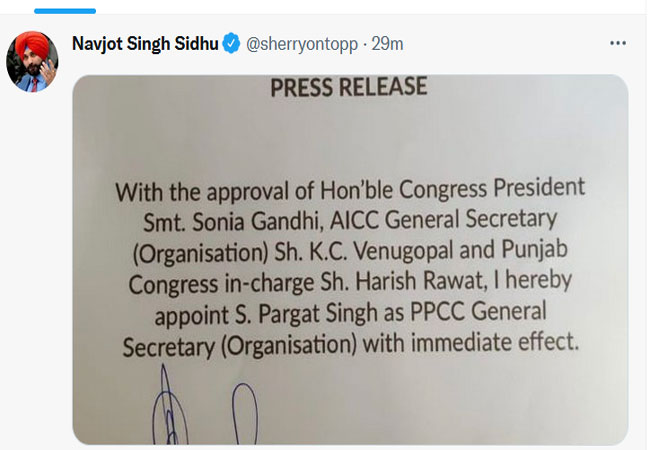Image resolution: width=650 pixels, height=450 pixels.
Task: Click the Navjot Singh Sidhu display name
Action: click(145, 44)
